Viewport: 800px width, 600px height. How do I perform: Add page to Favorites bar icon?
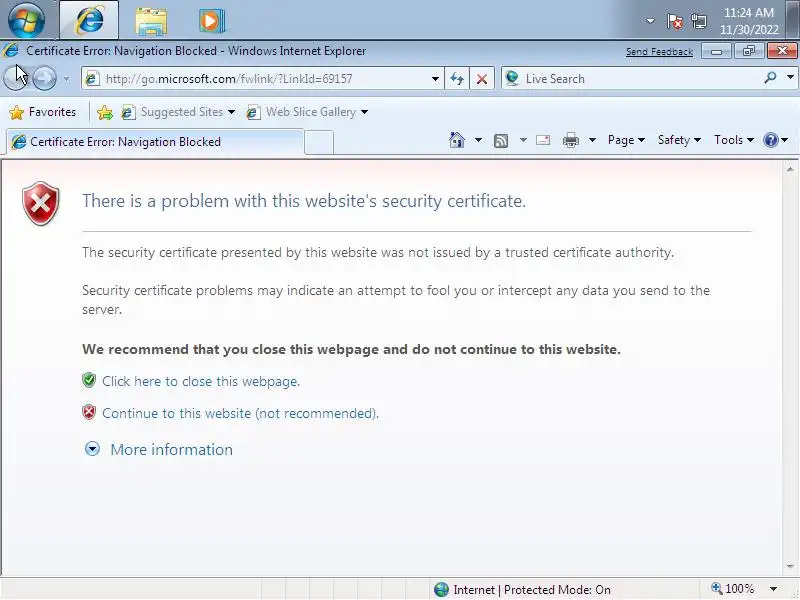point(105,112)
